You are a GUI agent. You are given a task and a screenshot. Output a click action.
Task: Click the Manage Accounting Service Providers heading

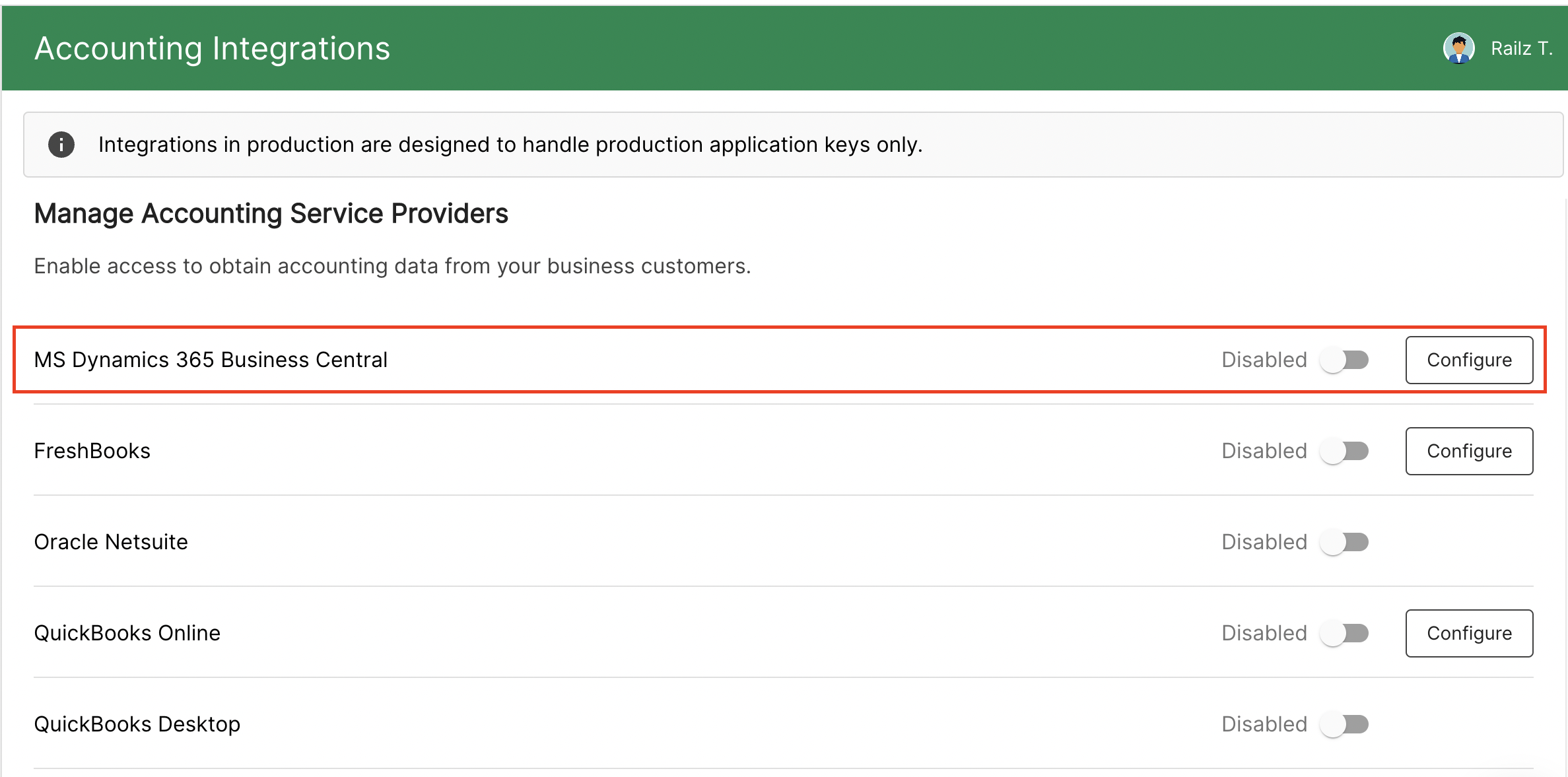tap(271, 213)
